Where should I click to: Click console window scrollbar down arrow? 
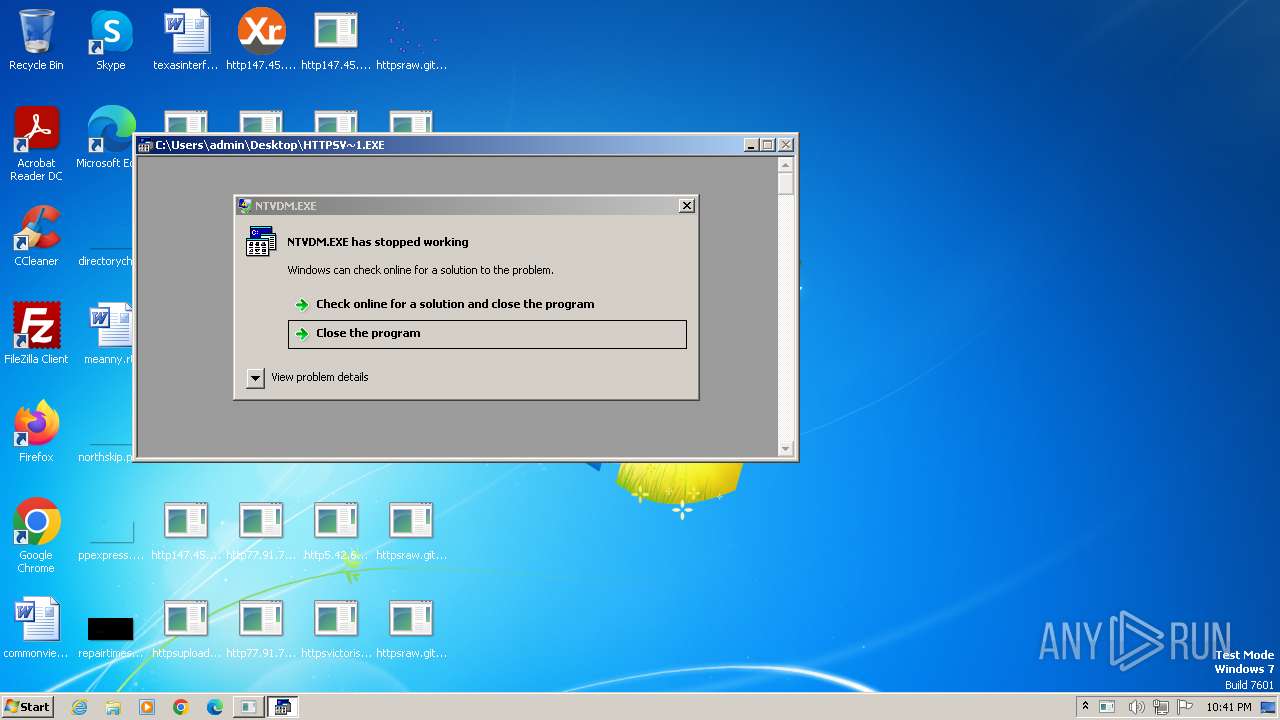[x=785, y=449]
